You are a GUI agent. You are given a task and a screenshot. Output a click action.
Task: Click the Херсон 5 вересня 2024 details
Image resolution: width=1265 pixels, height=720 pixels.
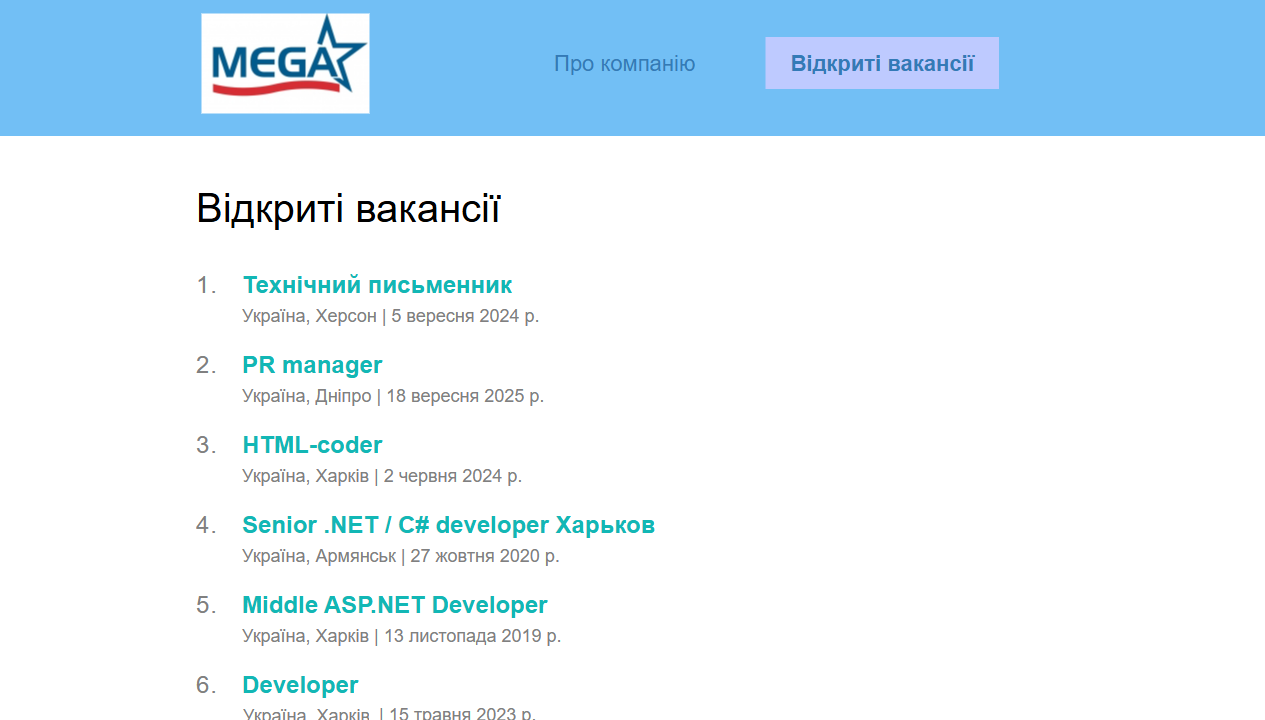tap(390, 316)
